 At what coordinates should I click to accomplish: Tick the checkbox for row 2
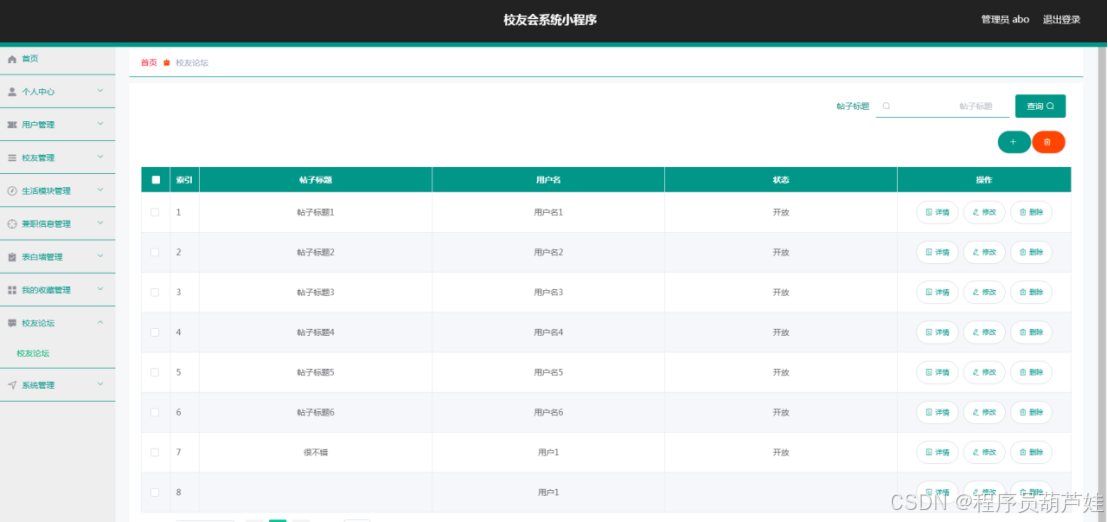155,252
